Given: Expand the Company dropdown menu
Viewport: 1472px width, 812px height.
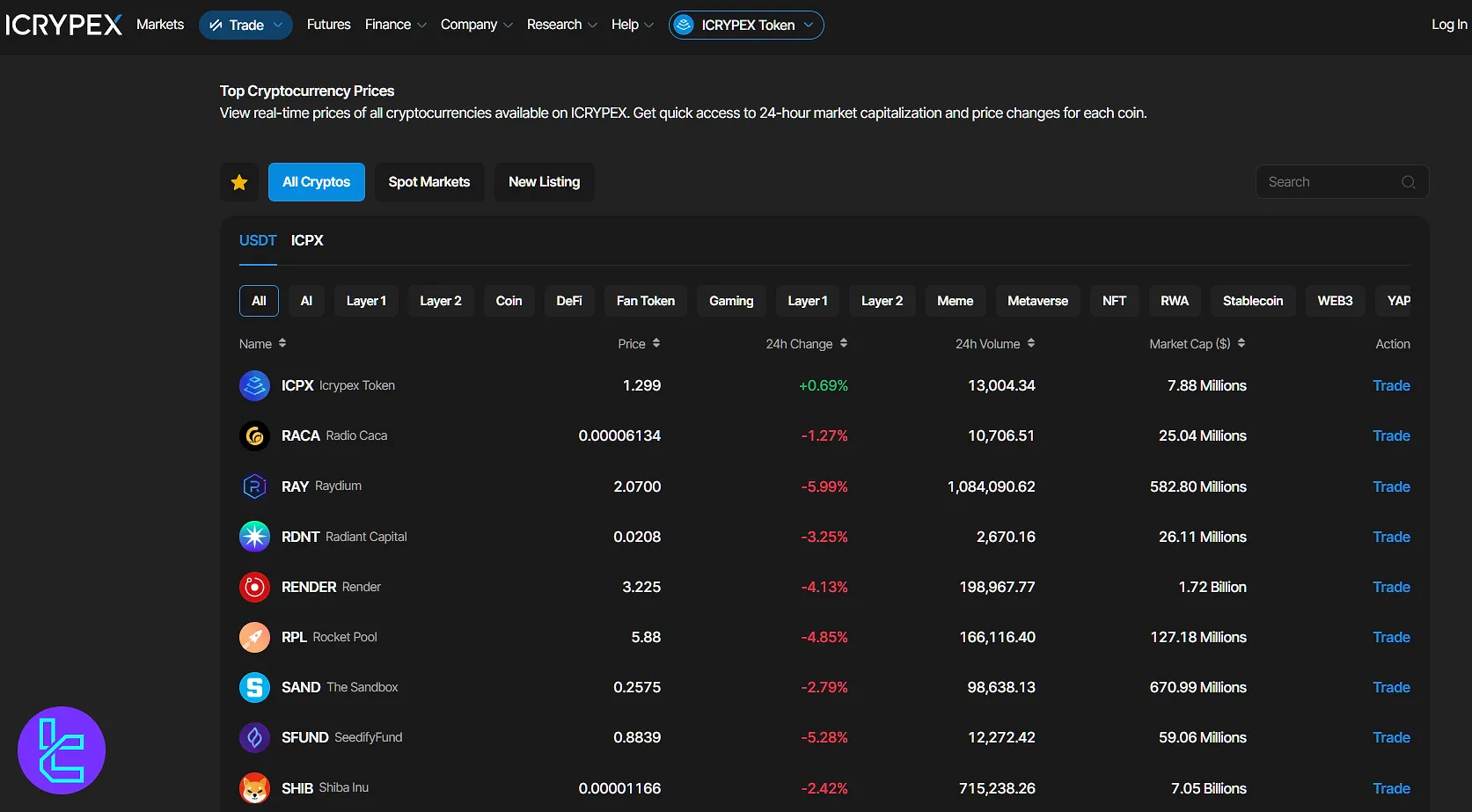Looking at the screenshot, I should pos(477,25).
